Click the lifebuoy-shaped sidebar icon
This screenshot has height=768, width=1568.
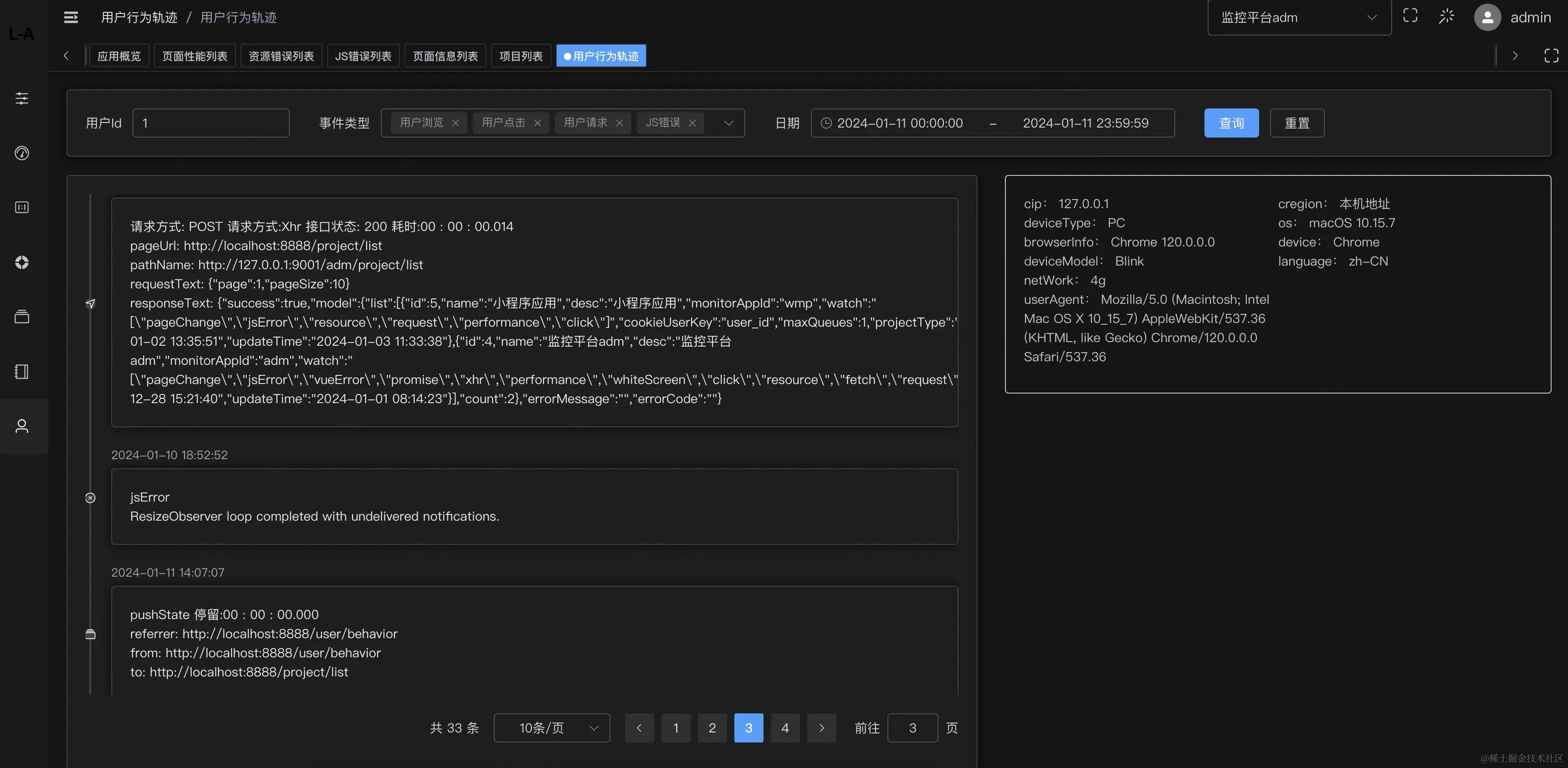point(22,262)
